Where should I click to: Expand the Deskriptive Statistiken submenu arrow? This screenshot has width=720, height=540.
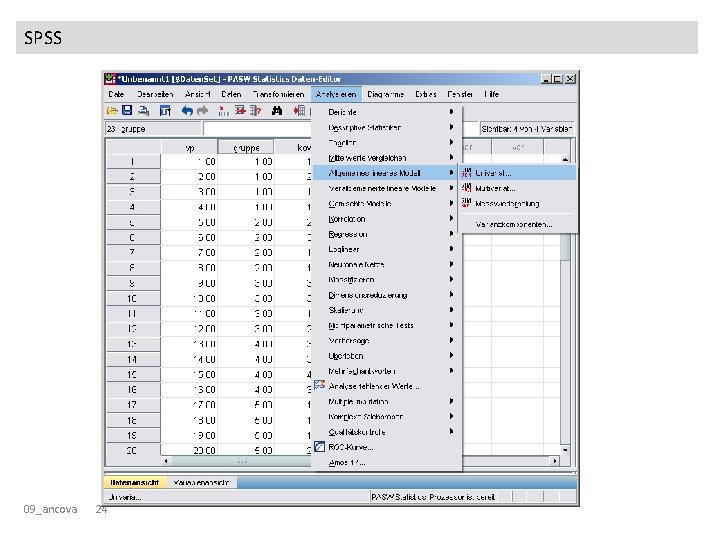[x=451, y=127]
